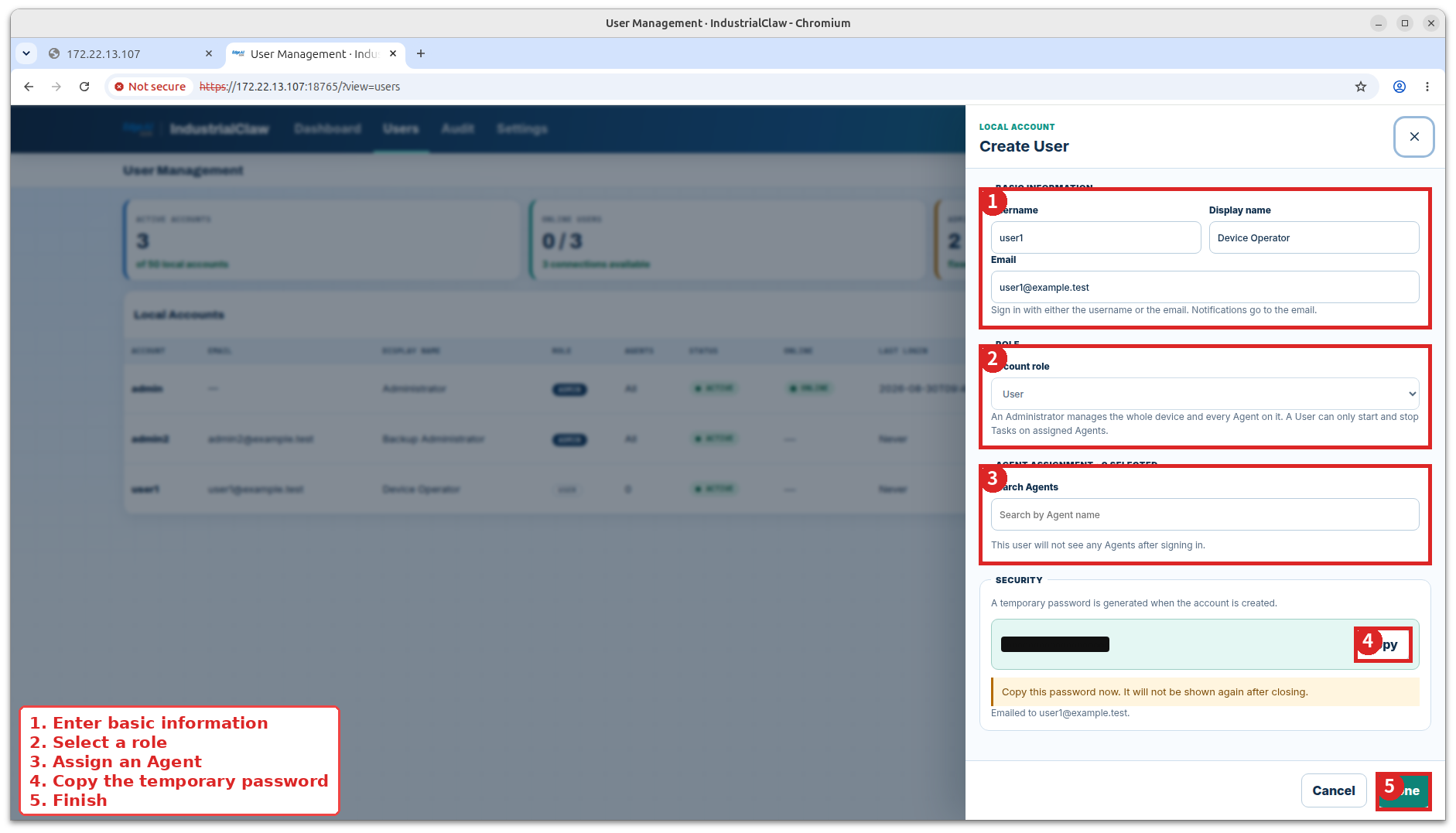The image size is (1456, 833).
Task: Open a new browser tab
Action: (x=421, y=53)
